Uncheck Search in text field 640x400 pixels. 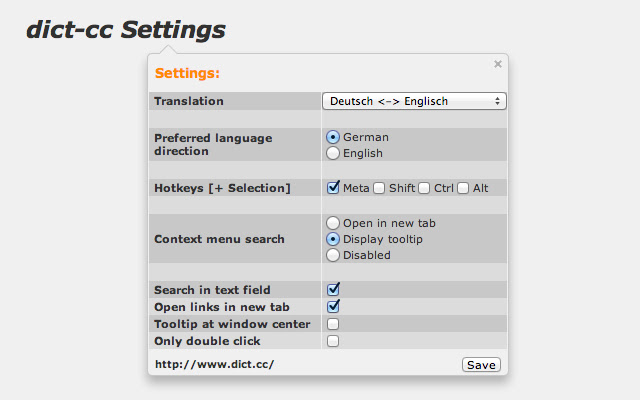(x=333, y=289)
